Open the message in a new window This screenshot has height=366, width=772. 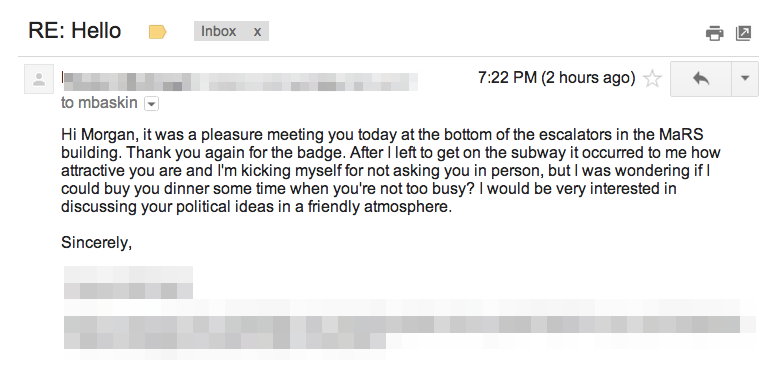tap(743, 33)
